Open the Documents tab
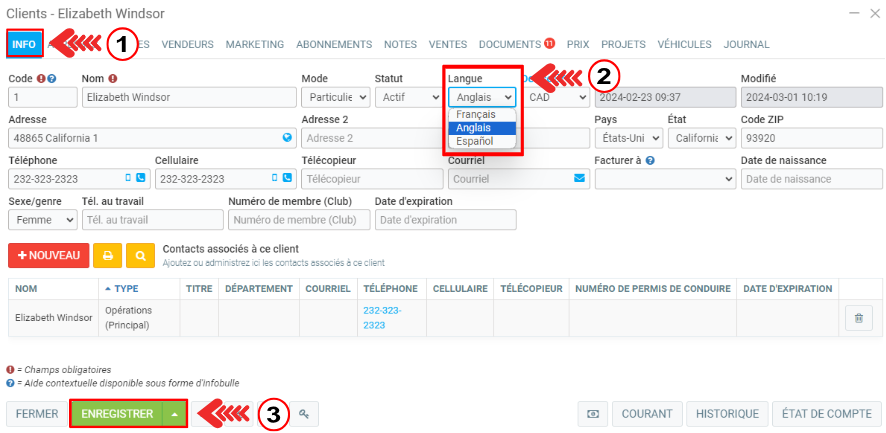 coord(510,45)
